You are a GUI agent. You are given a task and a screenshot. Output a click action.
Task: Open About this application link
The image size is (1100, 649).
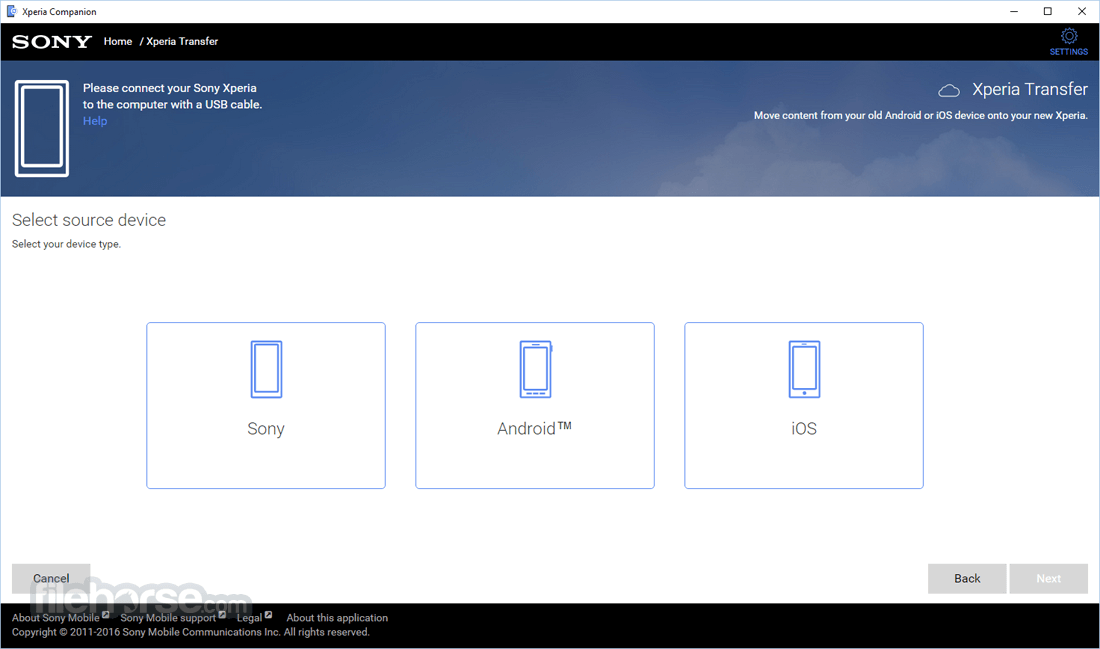(337, 617)
